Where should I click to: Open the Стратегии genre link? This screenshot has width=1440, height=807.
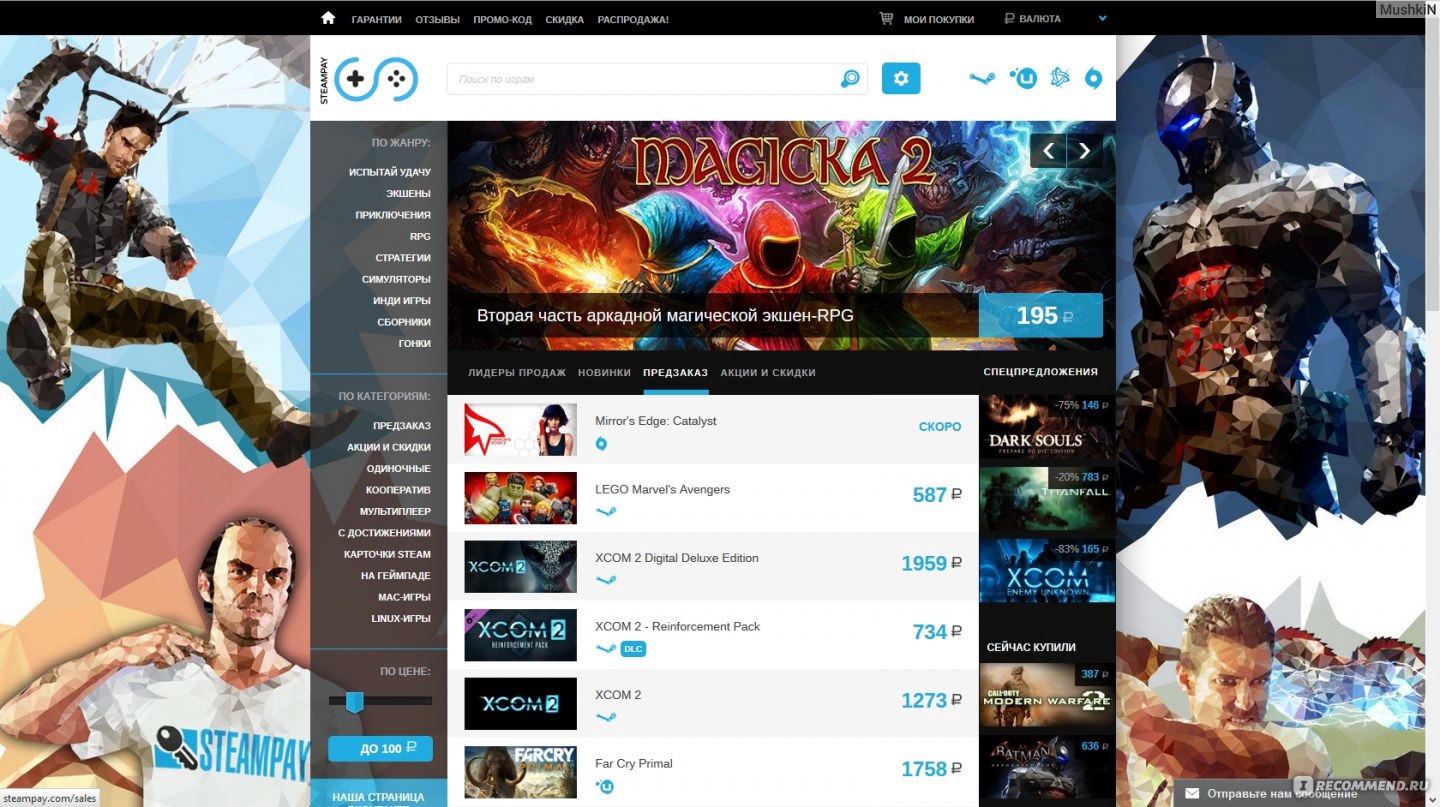(403, 258)
